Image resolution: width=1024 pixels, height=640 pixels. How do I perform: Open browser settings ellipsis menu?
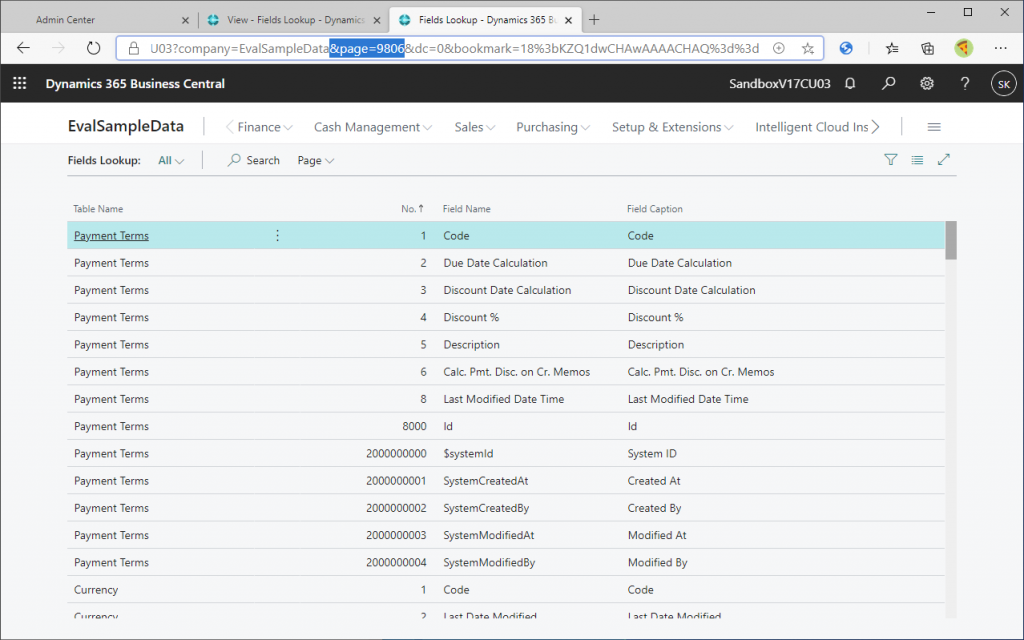(x=1000, y=48)
